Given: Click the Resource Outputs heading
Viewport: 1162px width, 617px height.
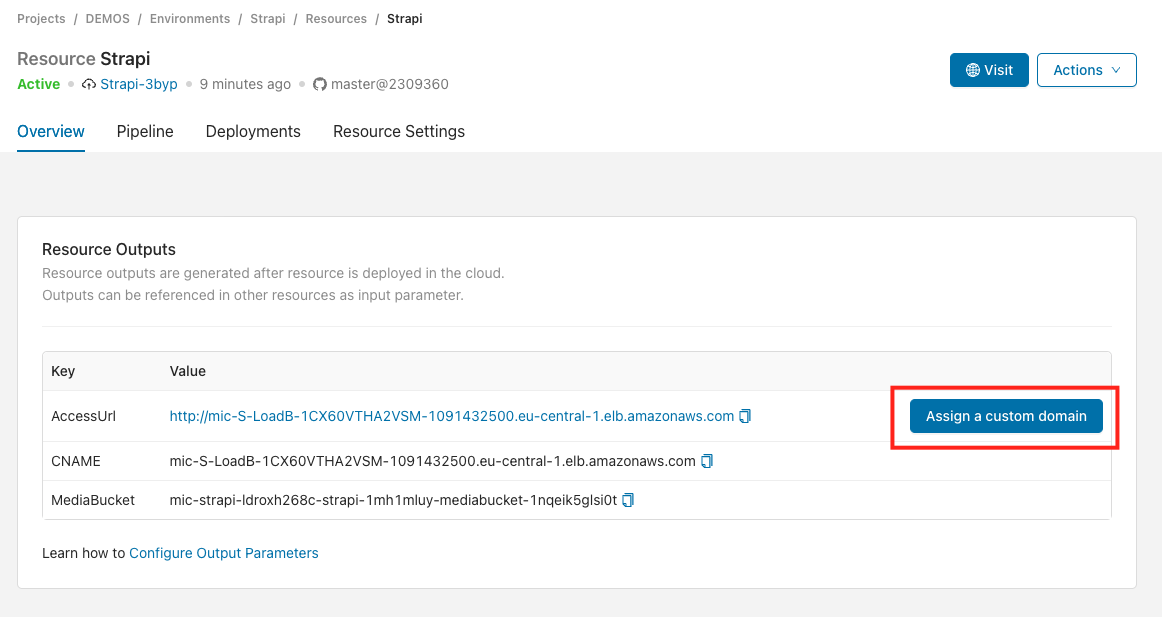Looking at the screenshot, I should coord(109,250).
